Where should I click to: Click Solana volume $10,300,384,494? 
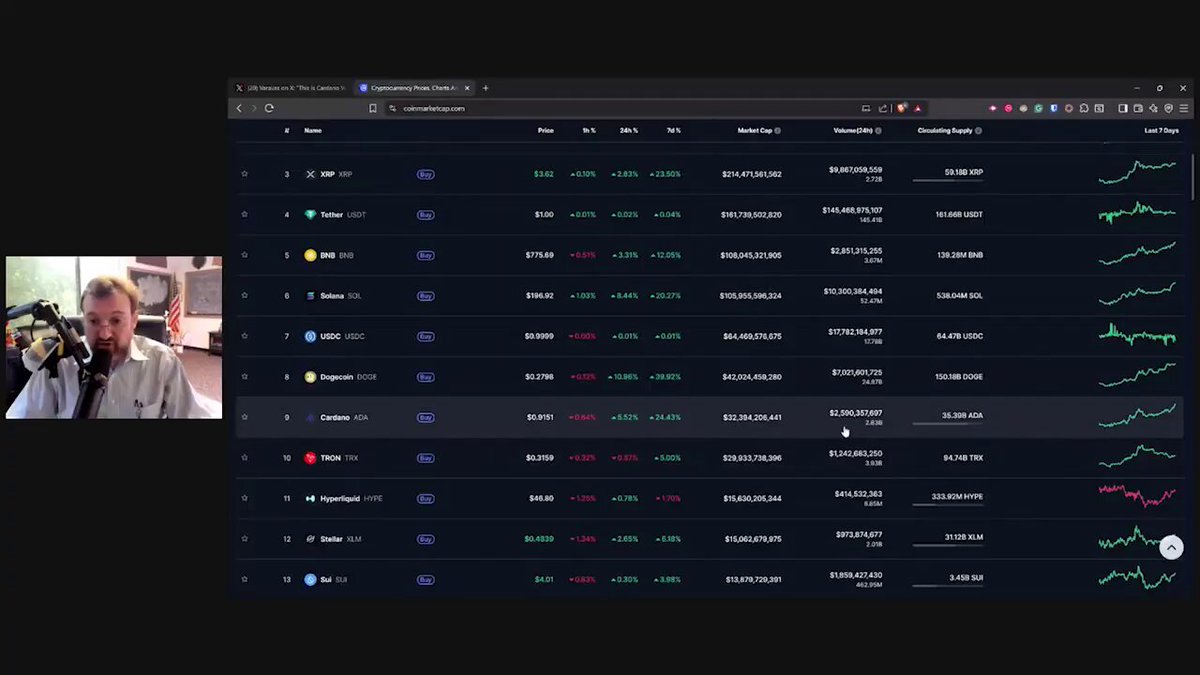coord(853,291)
